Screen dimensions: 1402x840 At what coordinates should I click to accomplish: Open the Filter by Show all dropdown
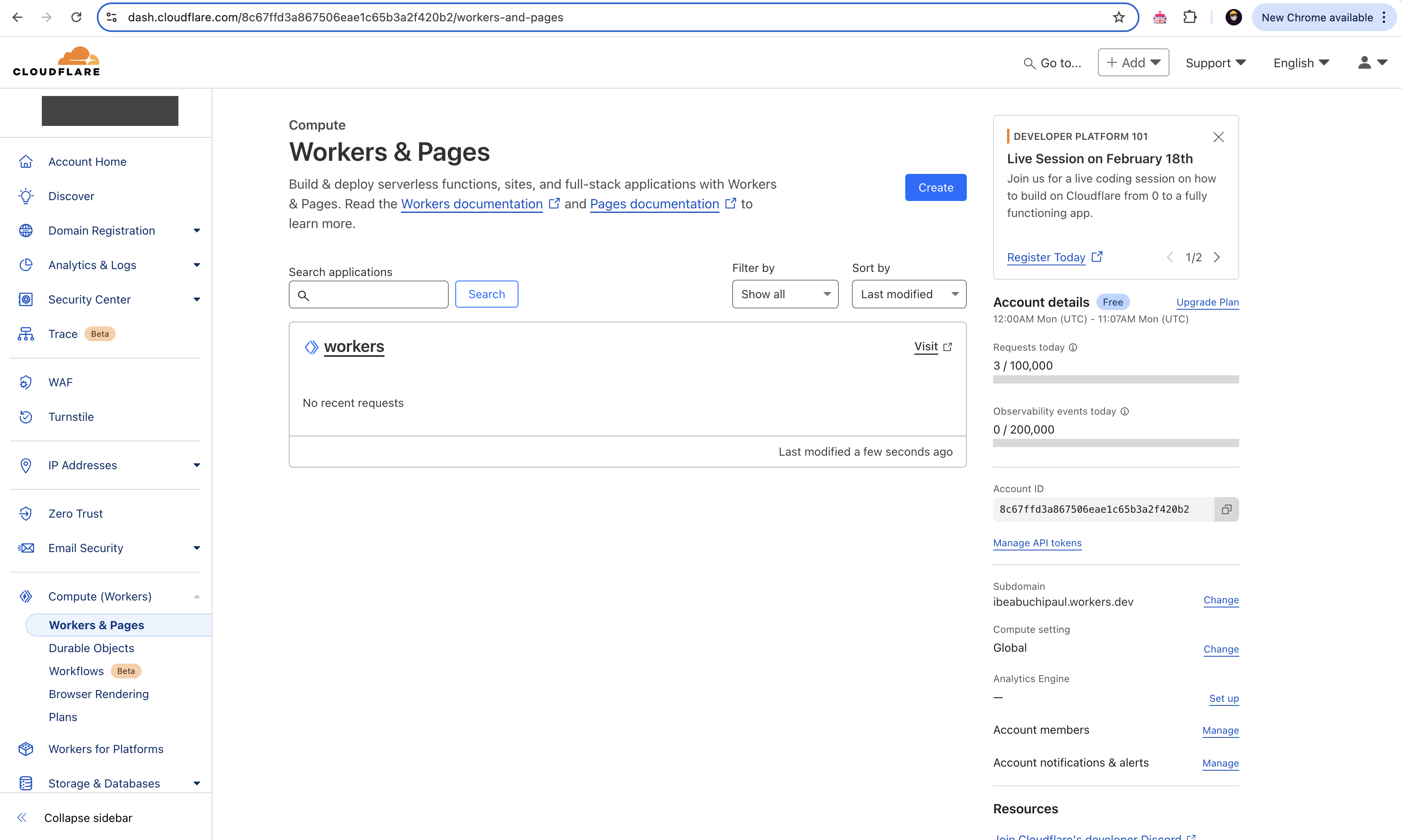click(x=785, y=294)
